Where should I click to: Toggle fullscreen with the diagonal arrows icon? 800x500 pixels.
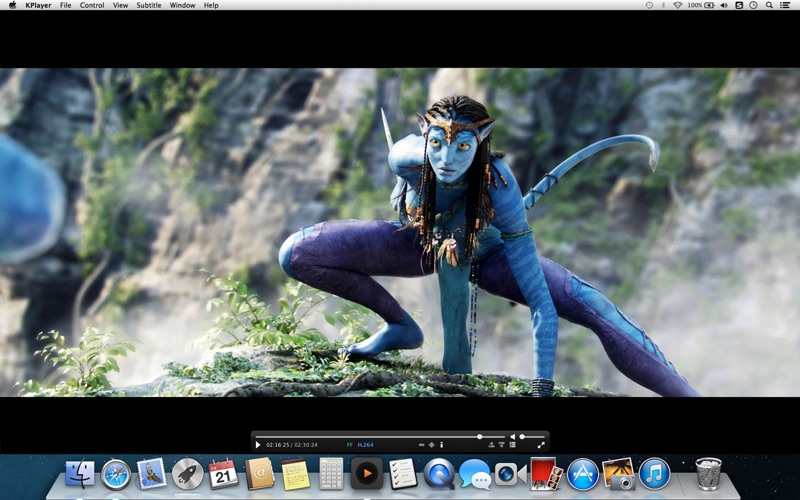click(541, 445)
